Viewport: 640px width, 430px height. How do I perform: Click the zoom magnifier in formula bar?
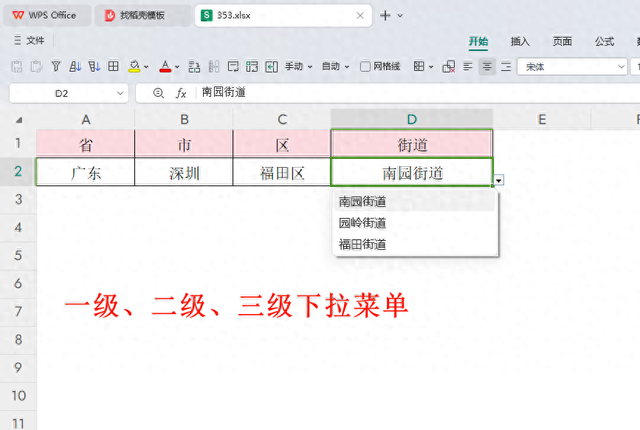click(158, 93)
